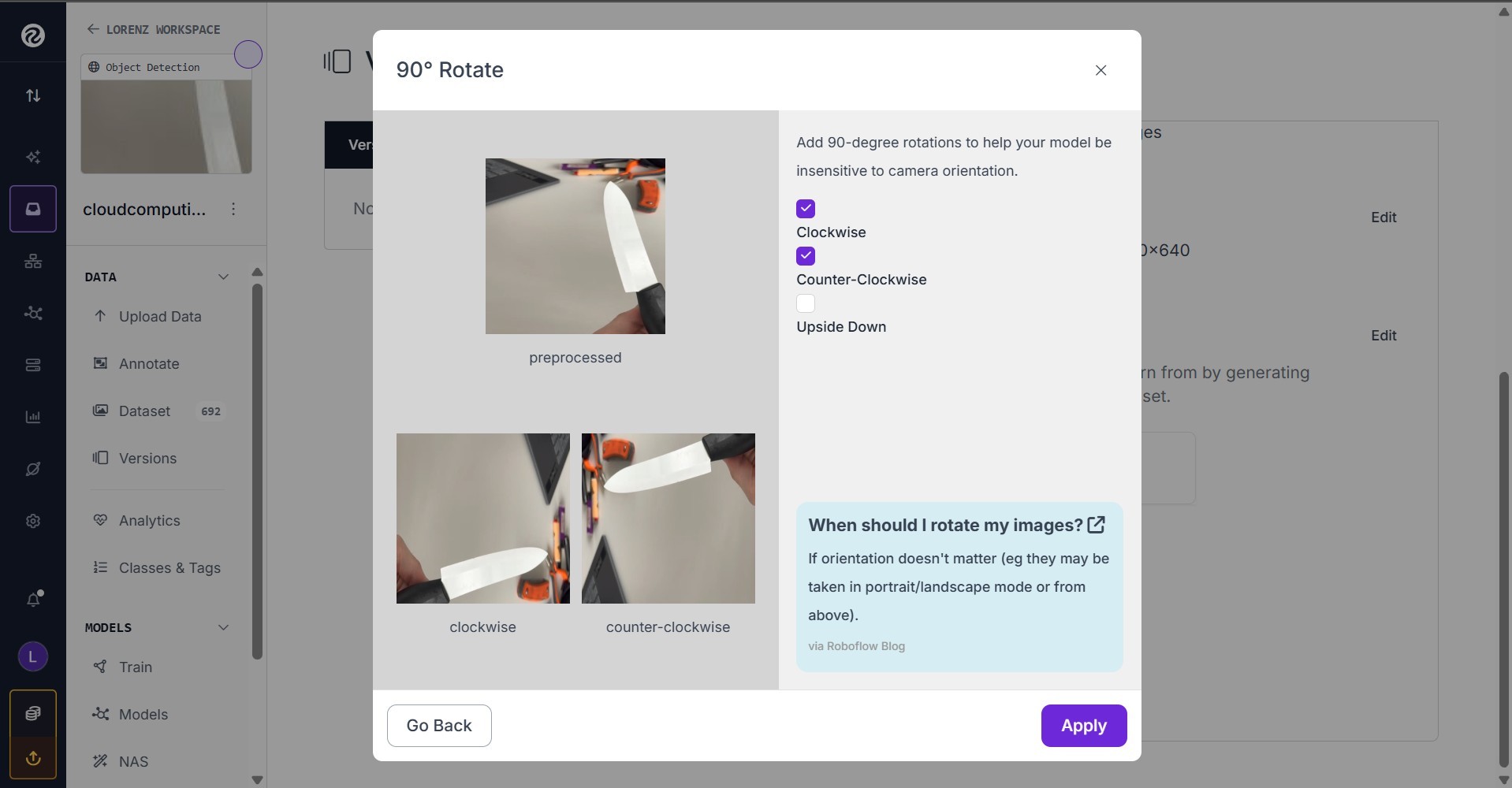1512x788 pixels.
Task: Click the cloudcomputi... project name
Action: (144, 209)
